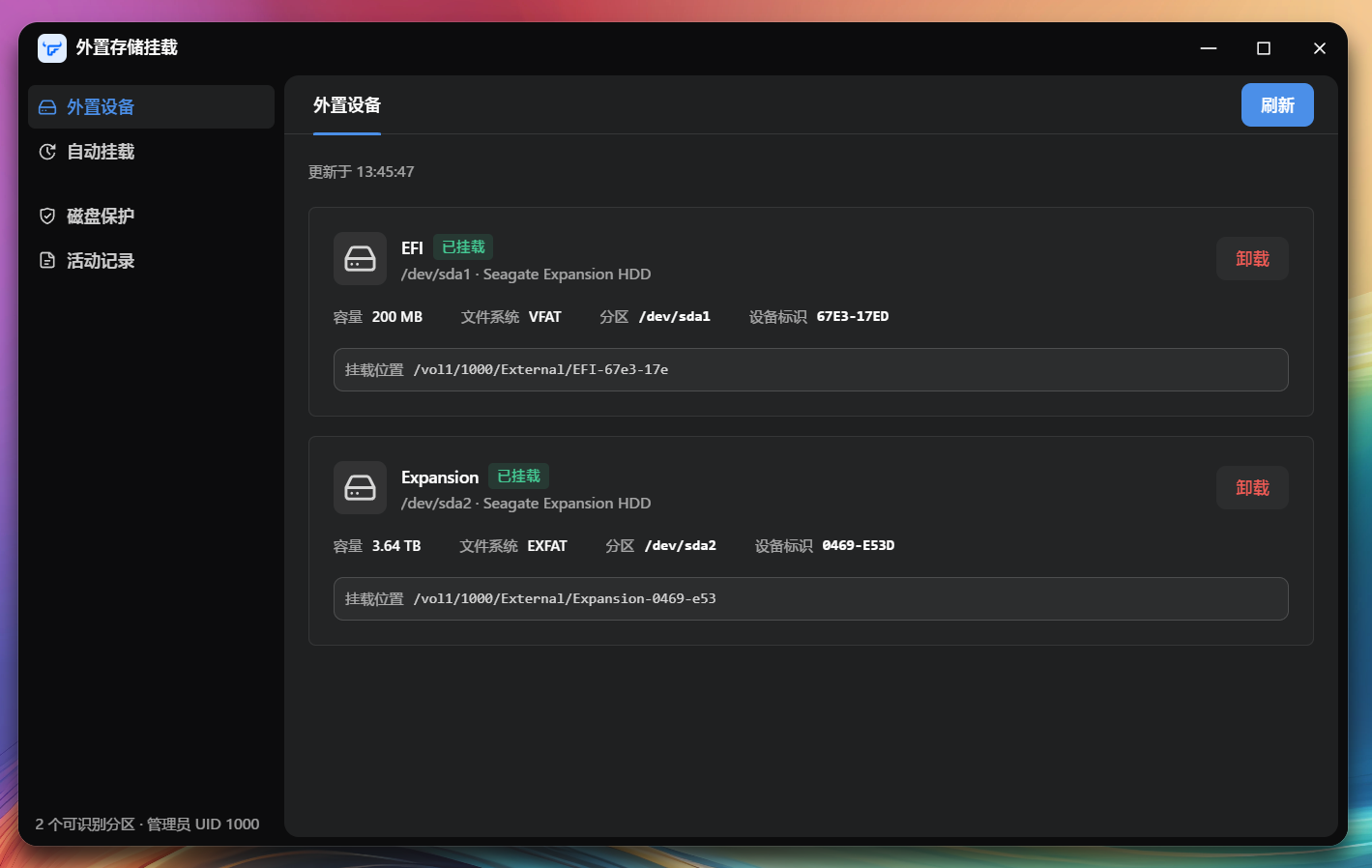1372x868 pixels.
Task: Click the 已挂载 badge on EFI
Action: pyautogui.click(x=463, y=247)
